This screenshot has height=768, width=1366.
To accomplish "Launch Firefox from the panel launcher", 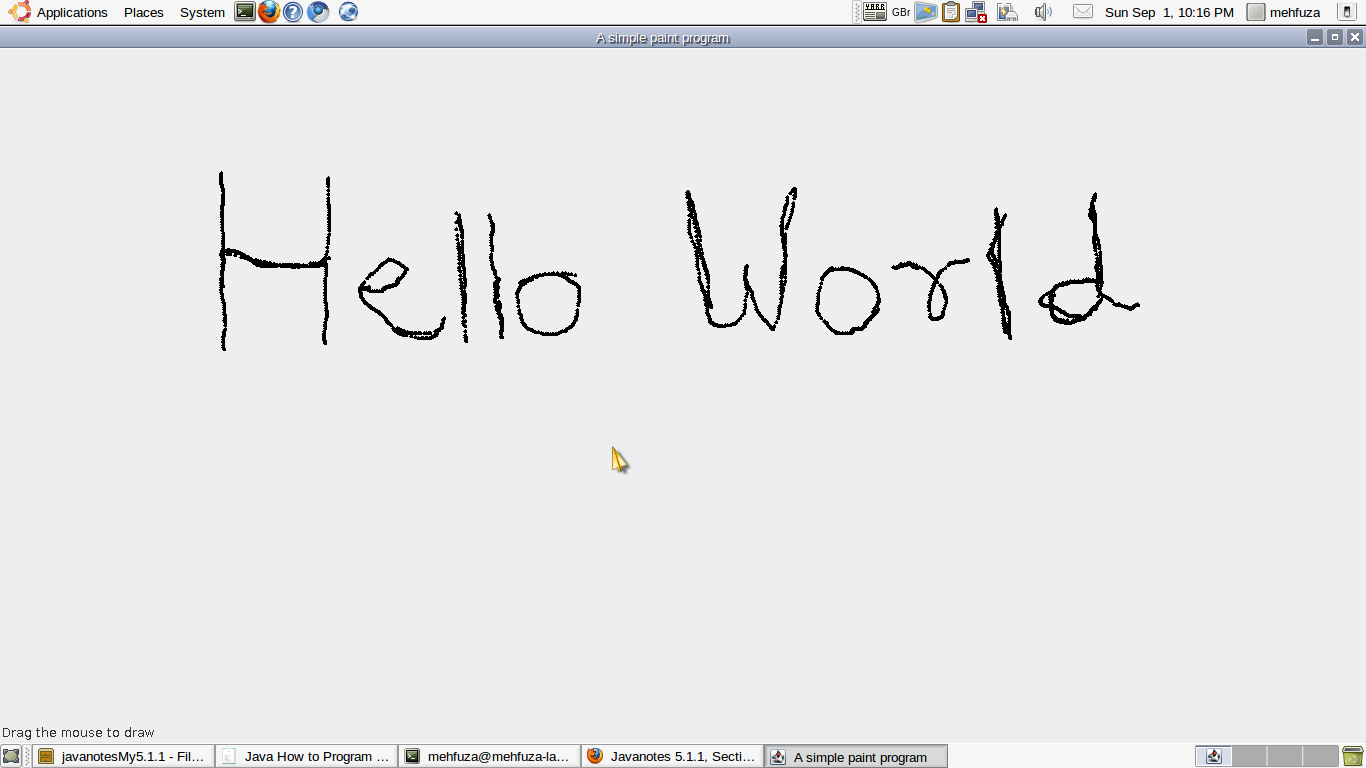I will (x=269, y=12).
